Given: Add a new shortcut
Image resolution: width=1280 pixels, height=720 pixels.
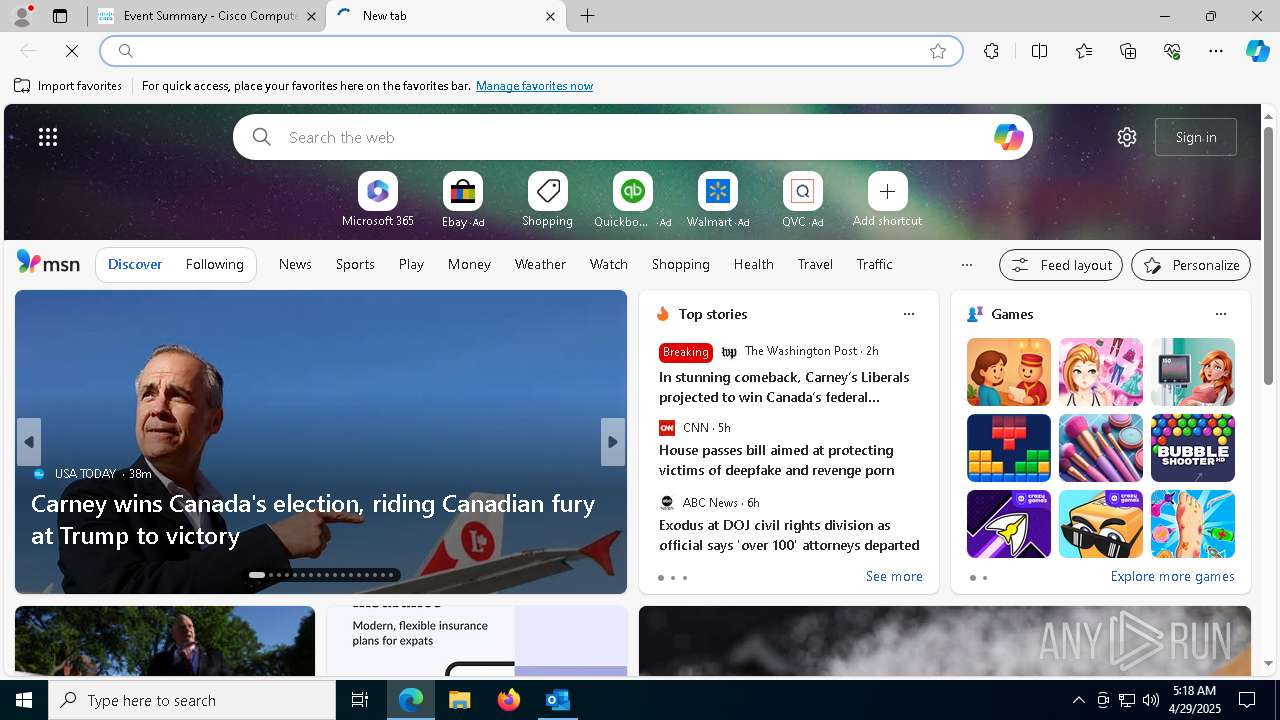Looking at the screenshot, I should [x=887, y=200].
